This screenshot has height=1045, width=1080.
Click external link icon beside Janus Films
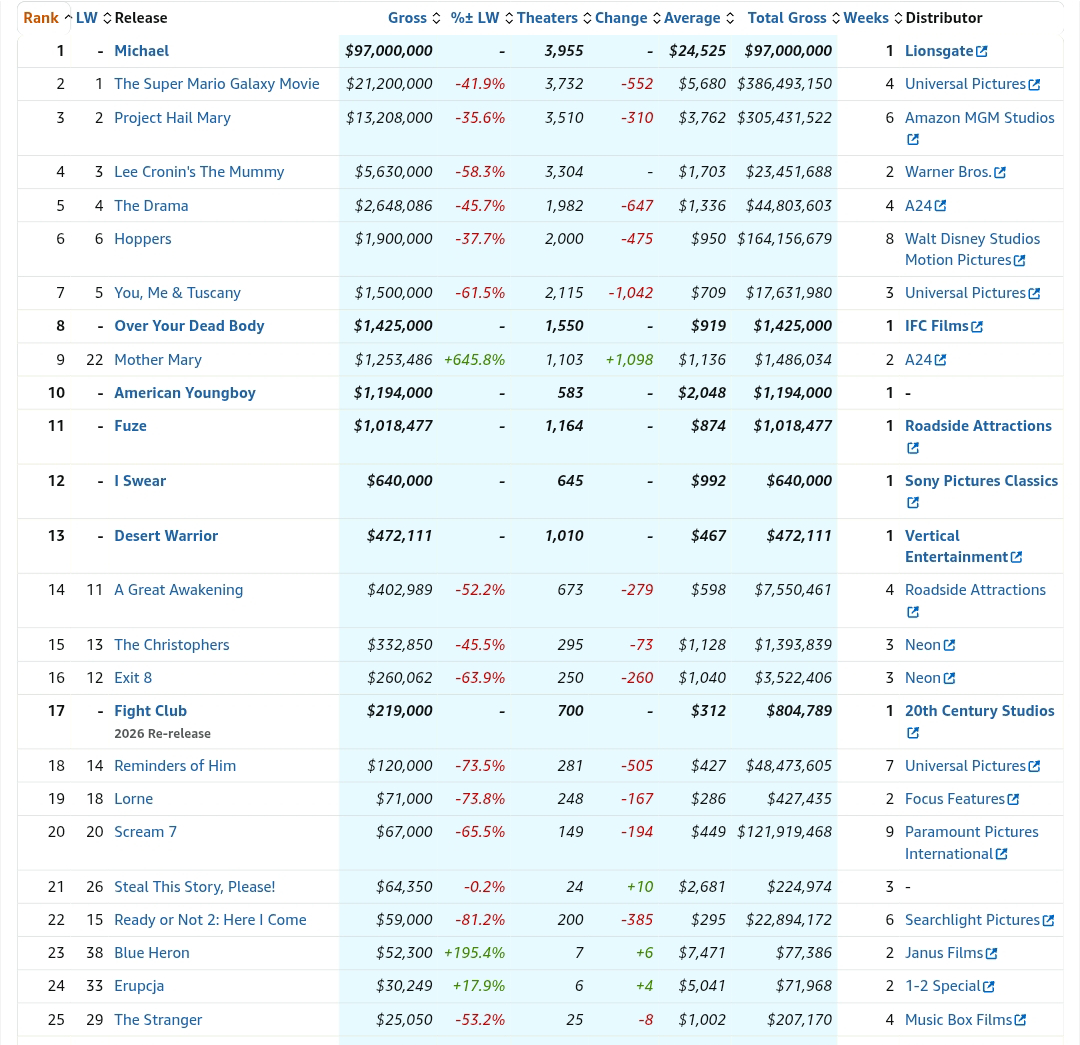pyautogui.click(x=992, y=954)
